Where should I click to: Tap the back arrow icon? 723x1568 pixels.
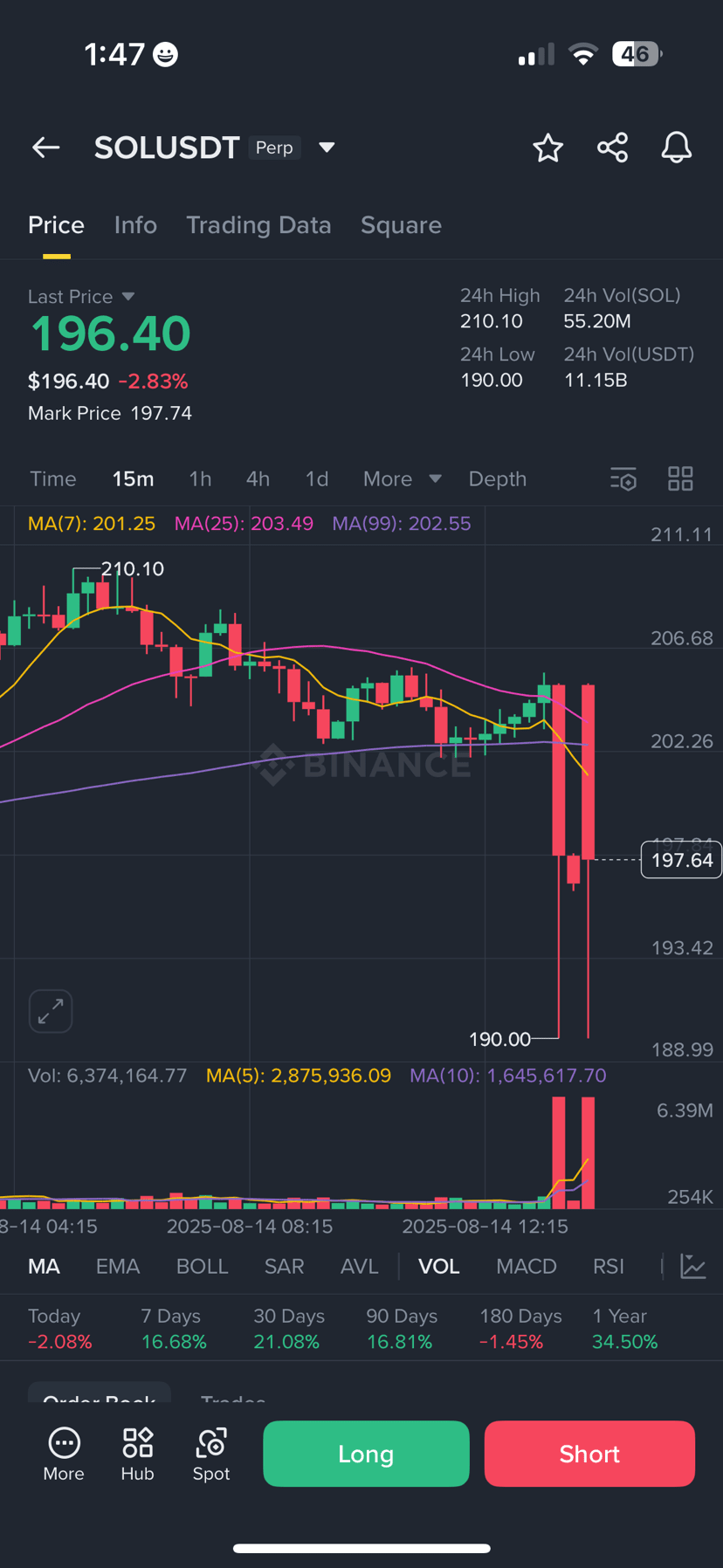[x=45, y=148]
